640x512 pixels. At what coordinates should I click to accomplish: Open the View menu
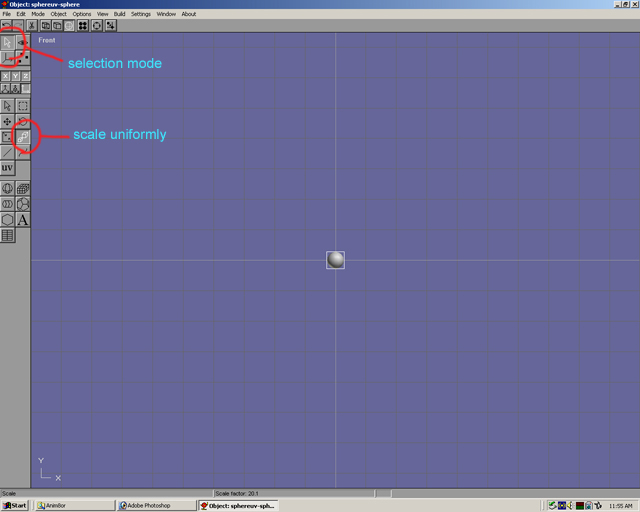tap(102, 14)
